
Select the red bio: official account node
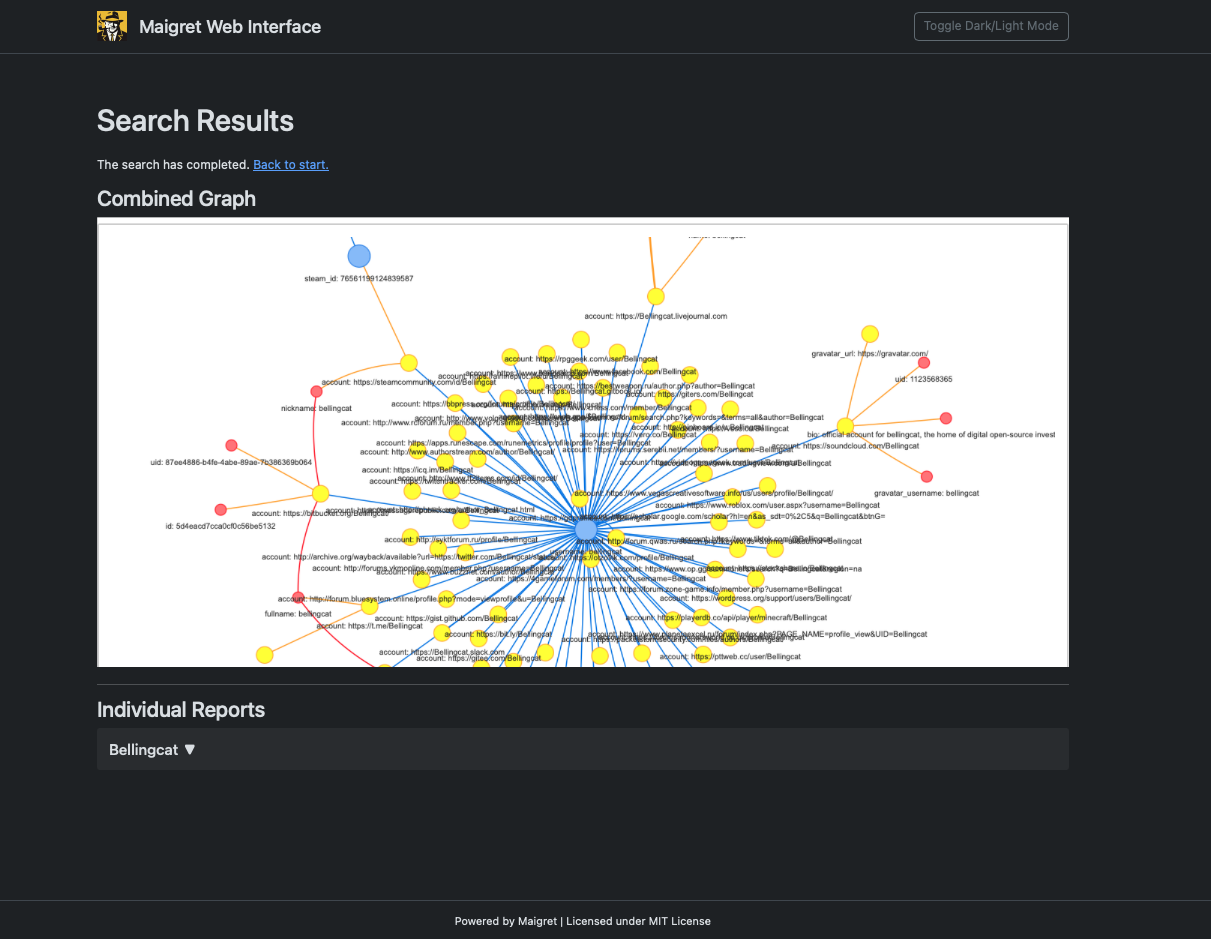tap(946, 418)
